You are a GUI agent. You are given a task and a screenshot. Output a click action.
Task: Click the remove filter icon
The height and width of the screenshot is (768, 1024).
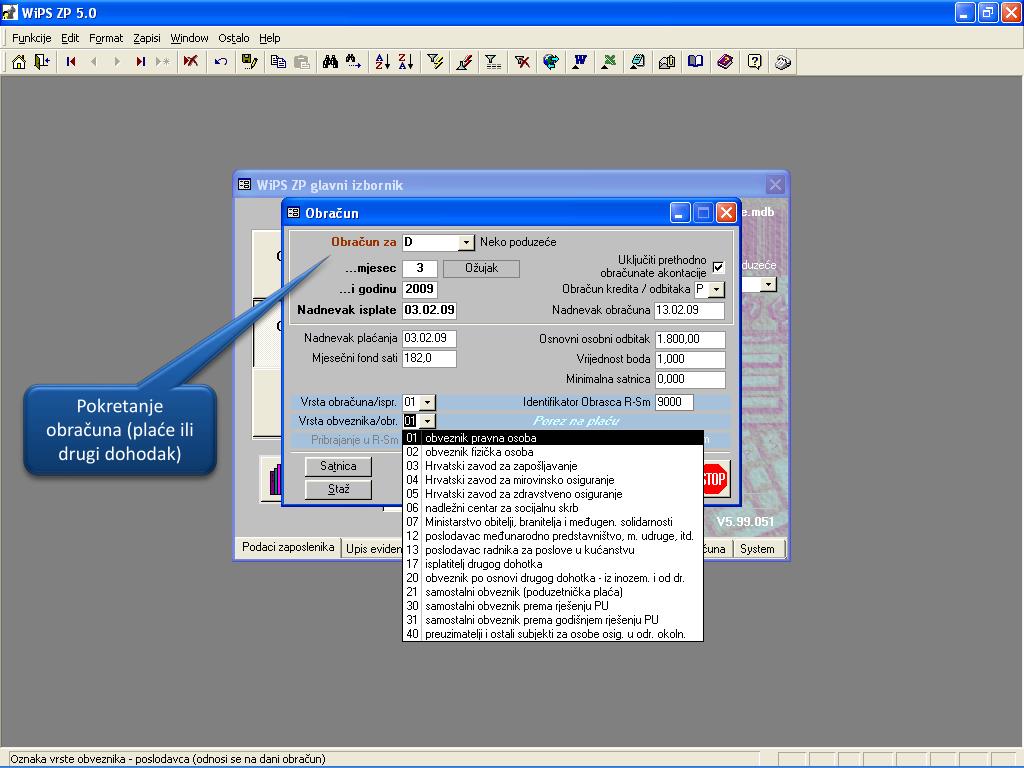pos(522,62)
